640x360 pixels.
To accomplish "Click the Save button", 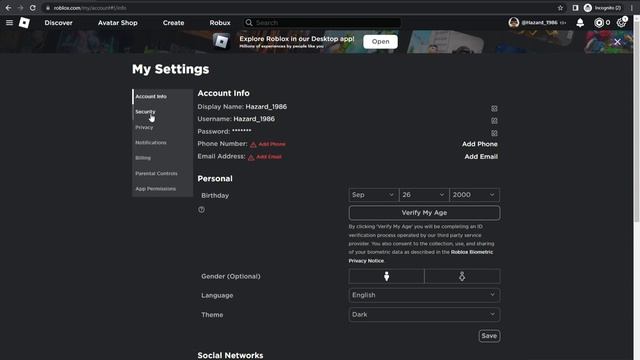I will (x=489, y=336).
